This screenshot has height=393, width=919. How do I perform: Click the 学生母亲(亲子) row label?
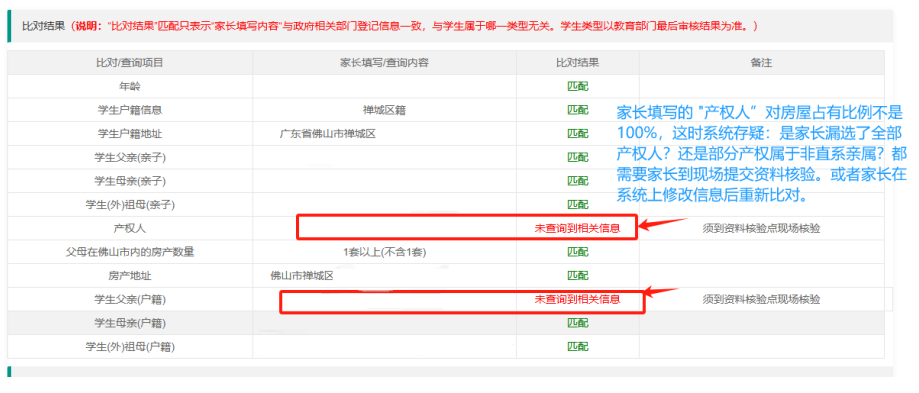[130, 181]
